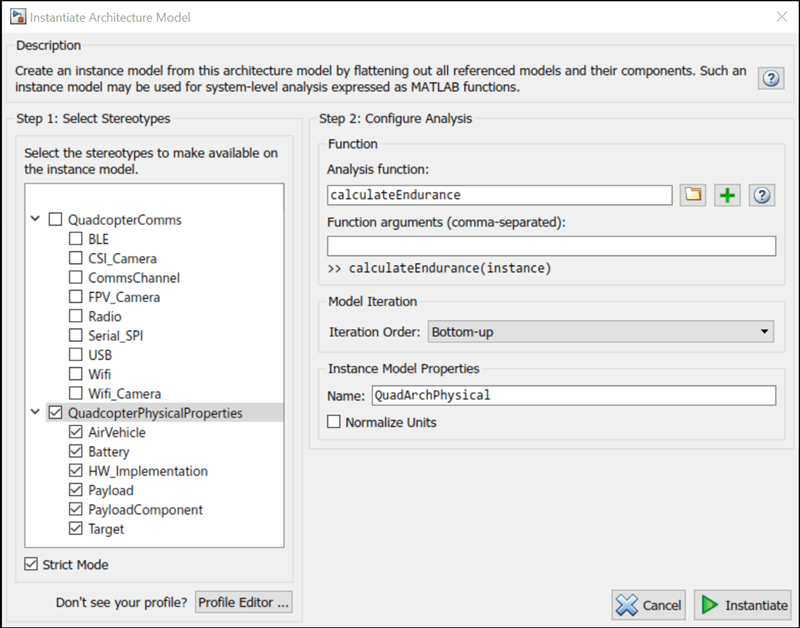Open the Iteration Order dropdown

coord(601,331)
